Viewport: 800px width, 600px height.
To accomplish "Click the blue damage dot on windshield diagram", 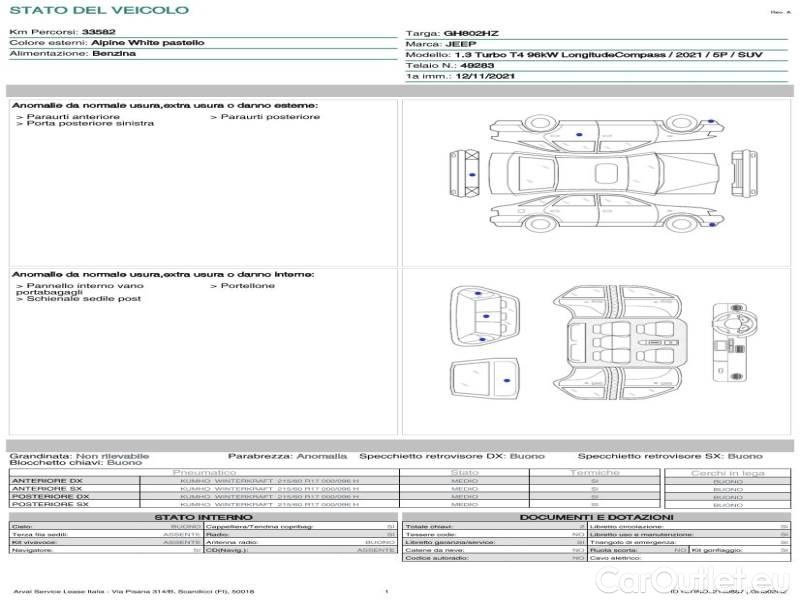I will [x=507, y=382].
